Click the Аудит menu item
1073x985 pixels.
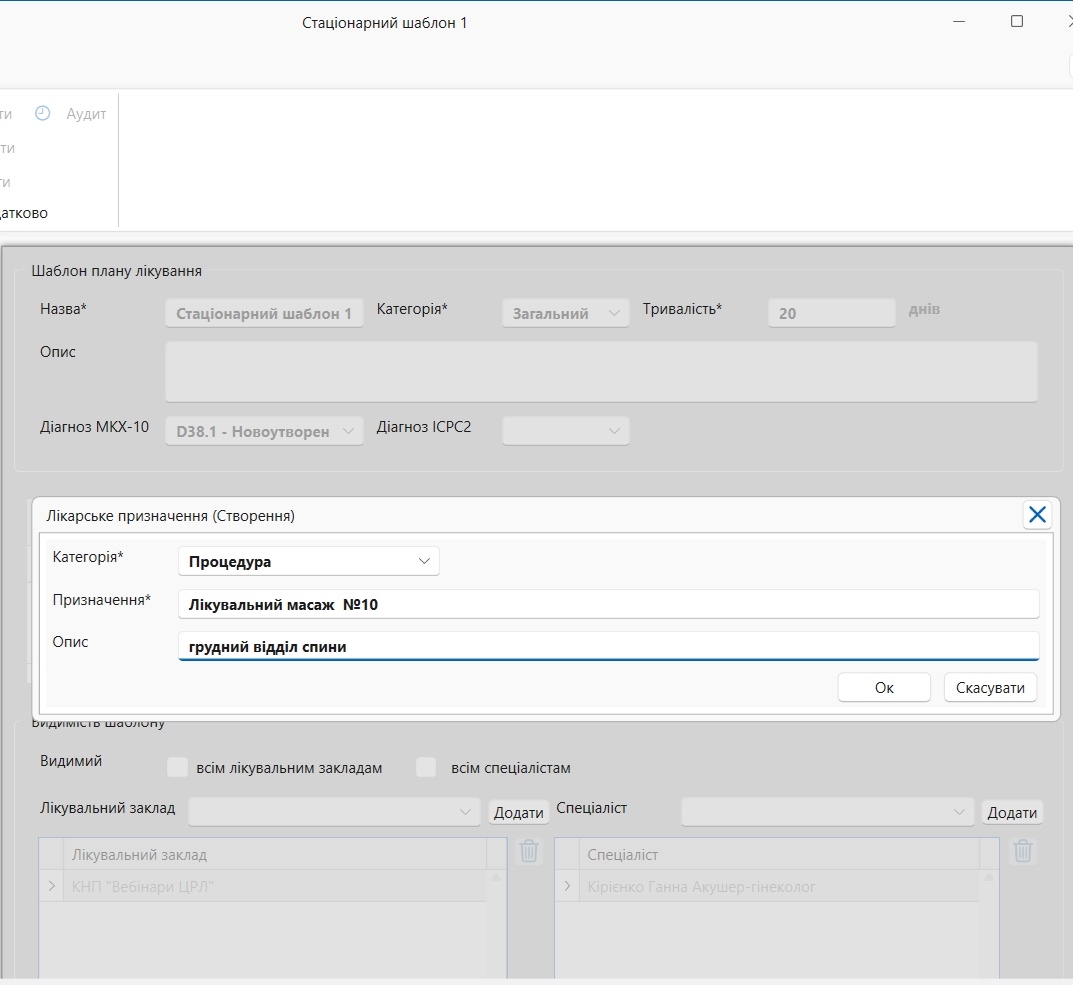tap(86, 114)
